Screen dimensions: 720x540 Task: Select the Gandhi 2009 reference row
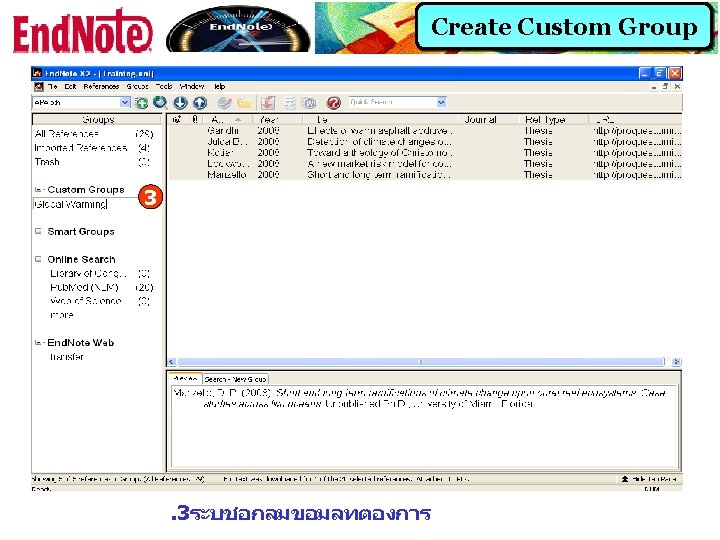(x=425, y=131)
